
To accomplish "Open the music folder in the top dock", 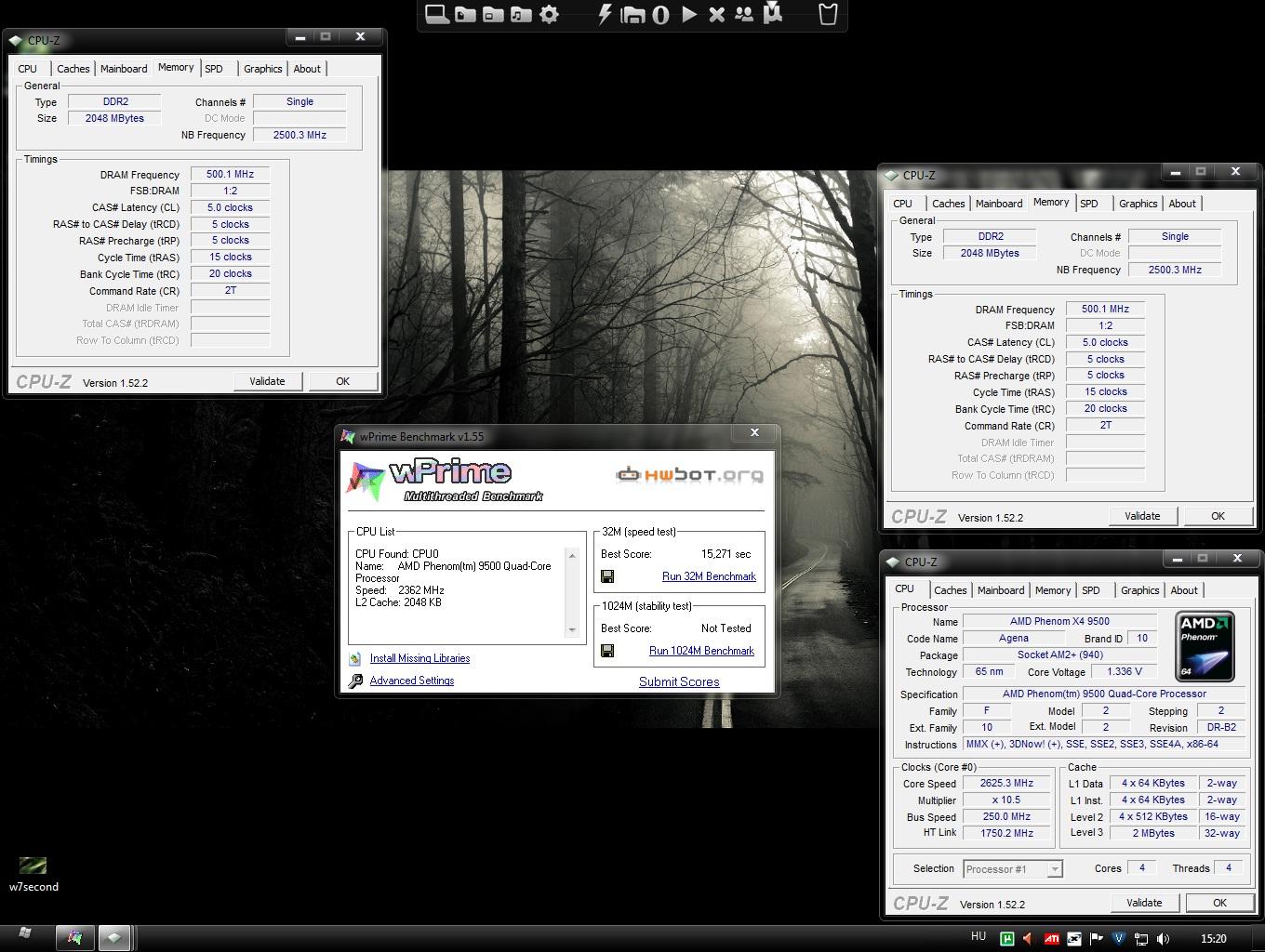I will click(521, 14).
